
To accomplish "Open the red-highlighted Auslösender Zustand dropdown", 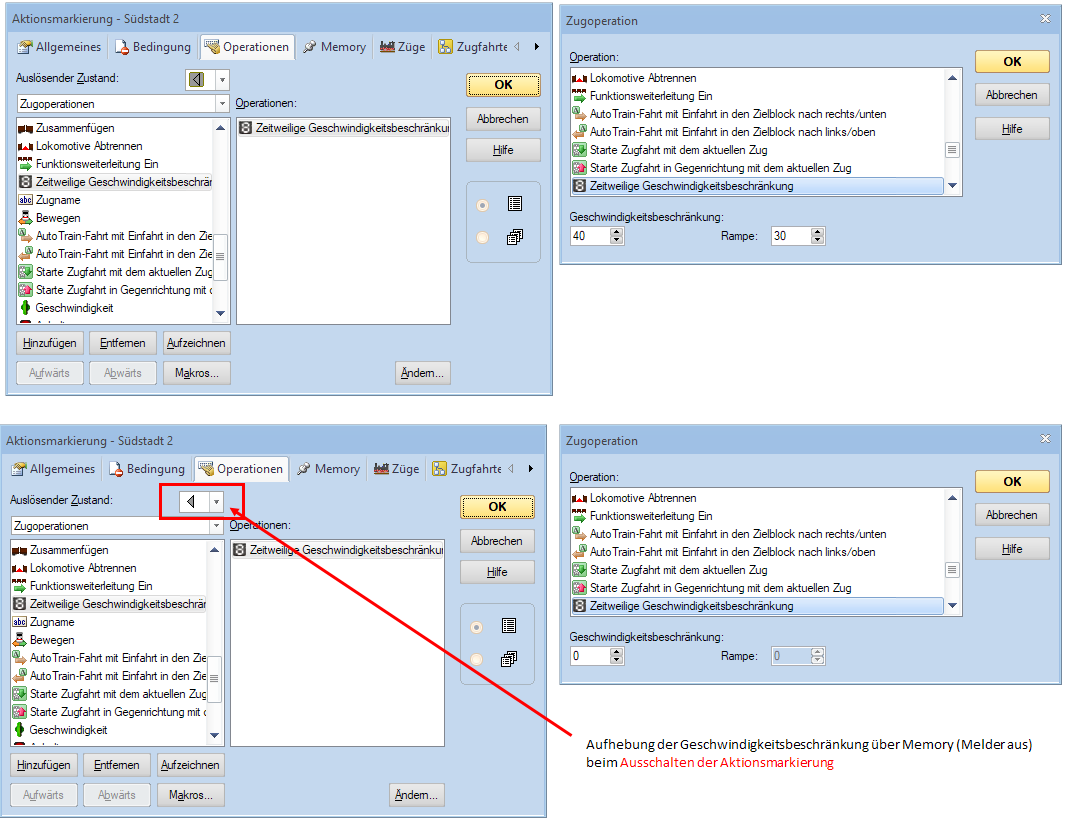I will point(215,502).
